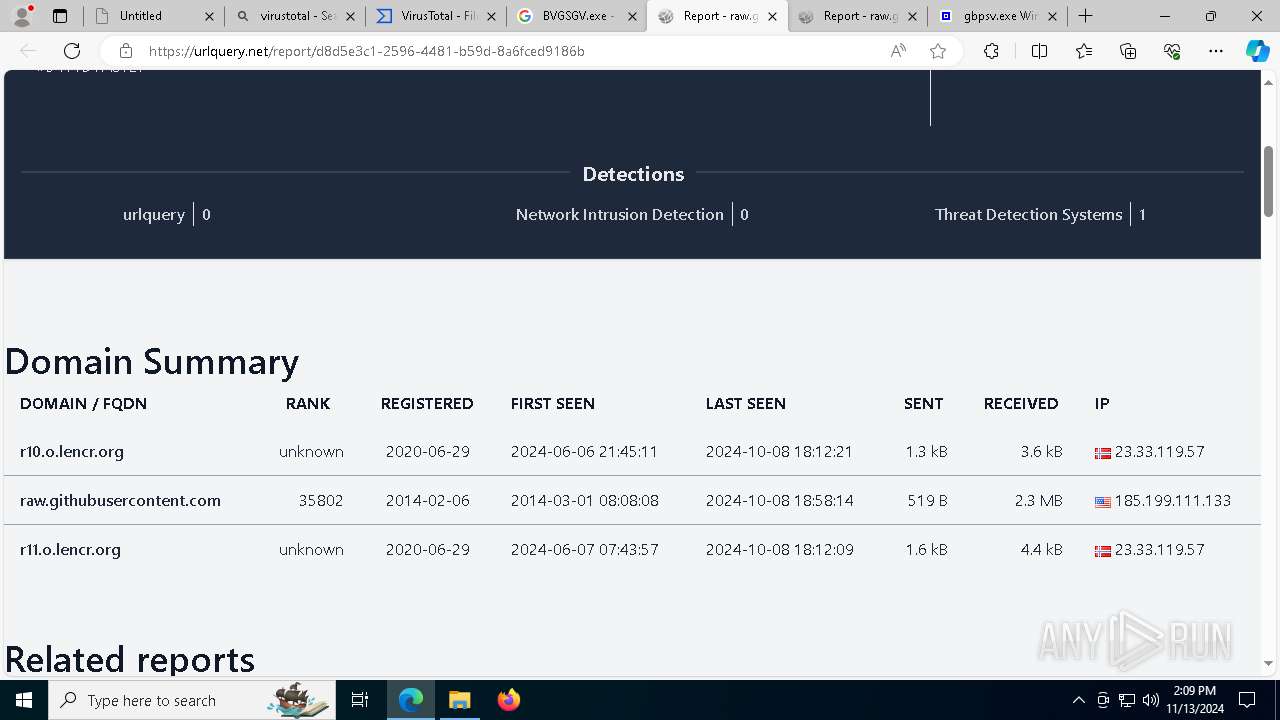
Task: Open the volume control icon
Action: [x=1151, y=700]
